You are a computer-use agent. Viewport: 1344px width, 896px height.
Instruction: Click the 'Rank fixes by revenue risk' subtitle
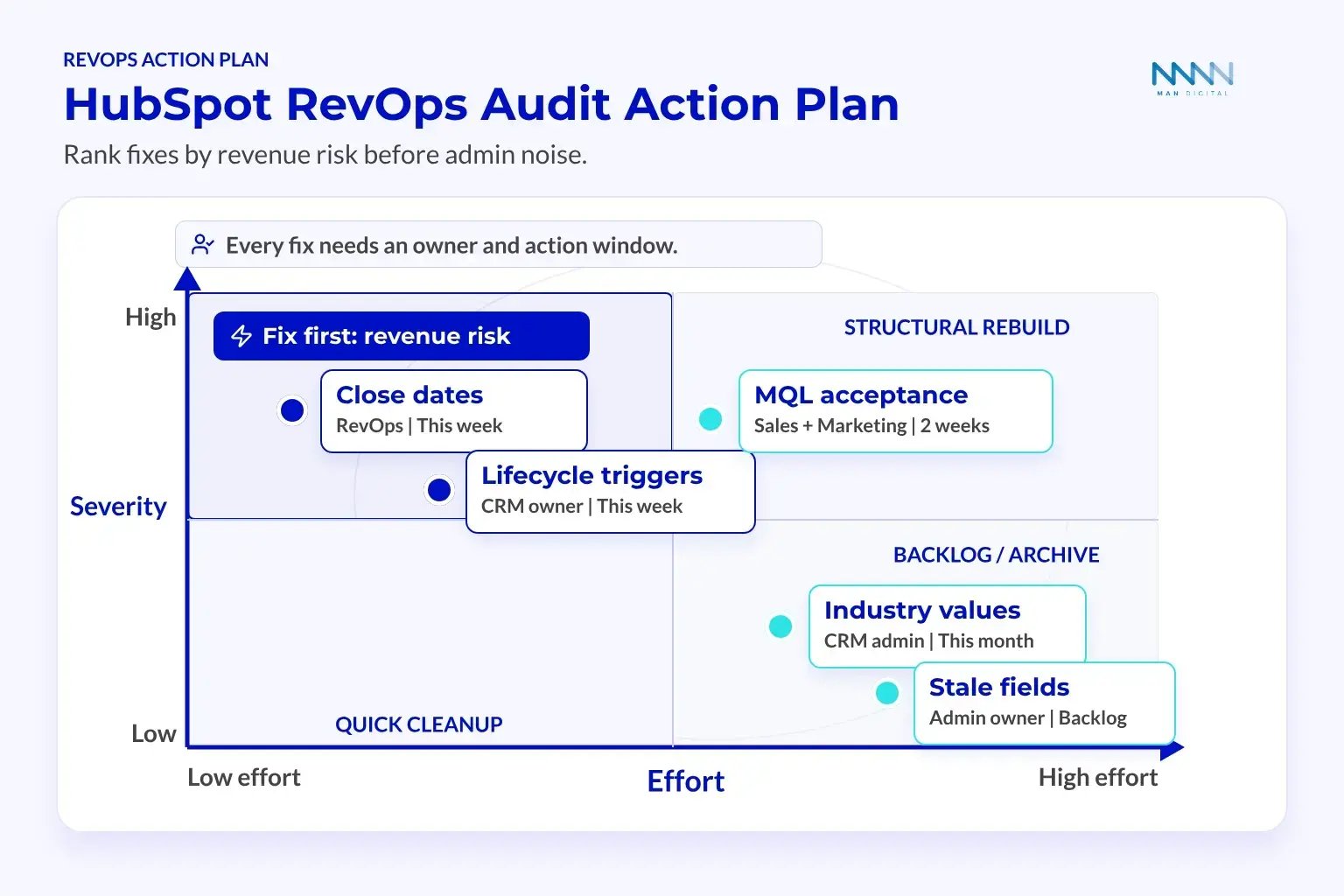tap(325, 155)
